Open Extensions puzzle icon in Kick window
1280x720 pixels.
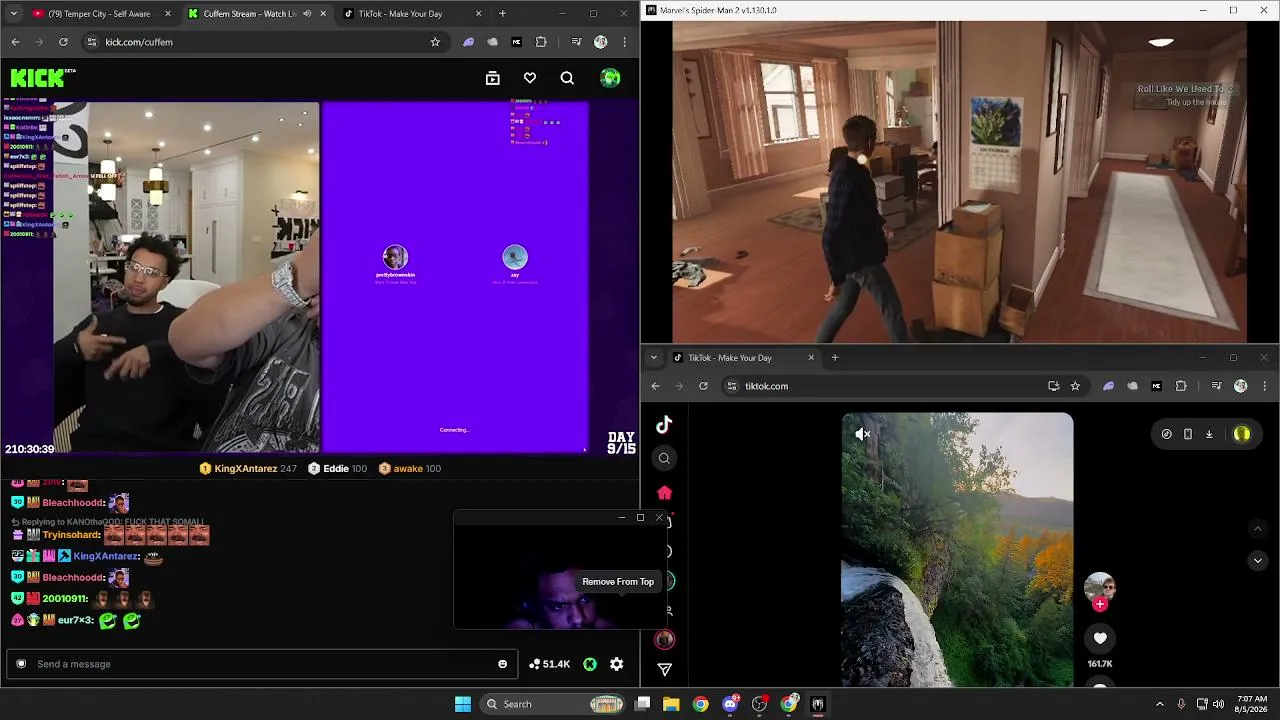coord(541,42)
